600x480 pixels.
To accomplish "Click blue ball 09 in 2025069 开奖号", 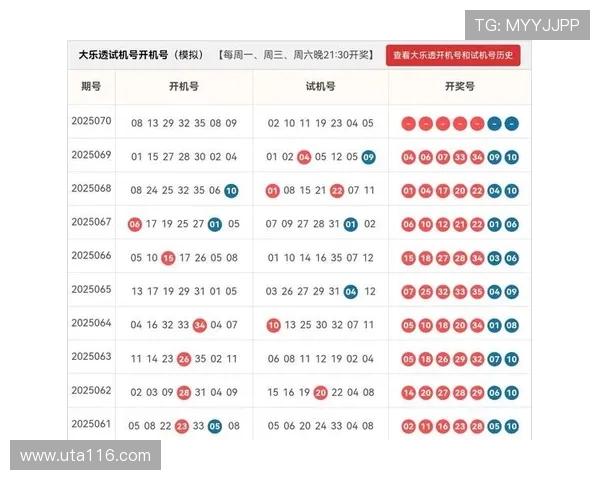I will (x=494, y=157).
